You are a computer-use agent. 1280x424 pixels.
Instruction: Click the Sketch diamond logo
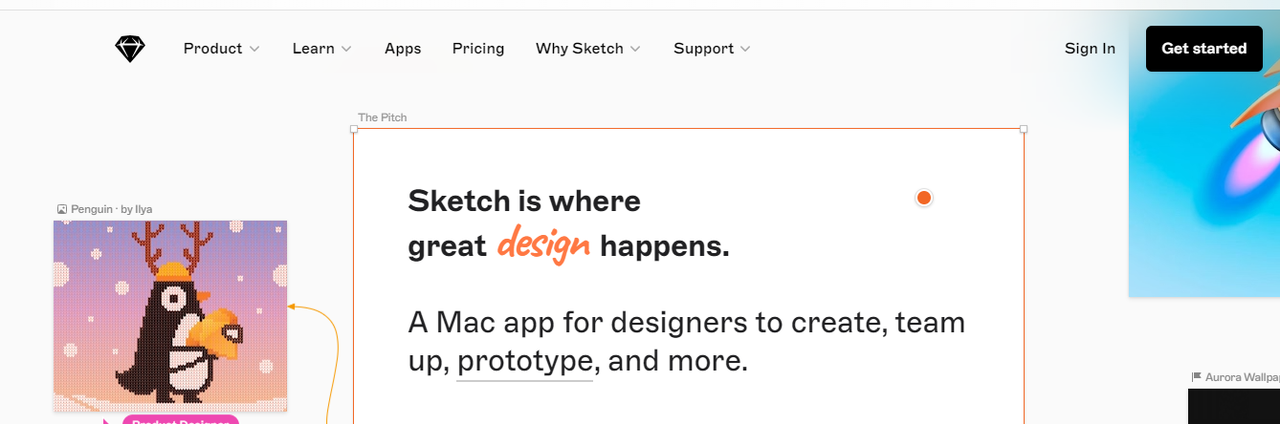[130, 49]
